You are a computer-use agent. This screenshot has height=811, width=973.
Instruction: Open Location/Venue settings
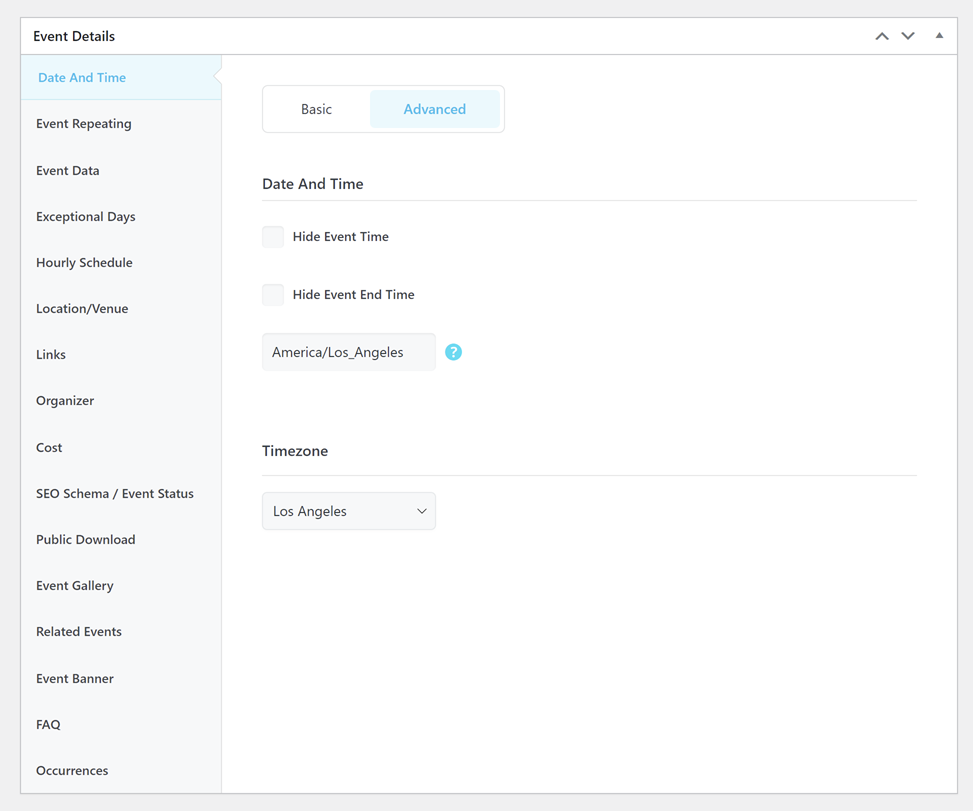pos(82,309)
